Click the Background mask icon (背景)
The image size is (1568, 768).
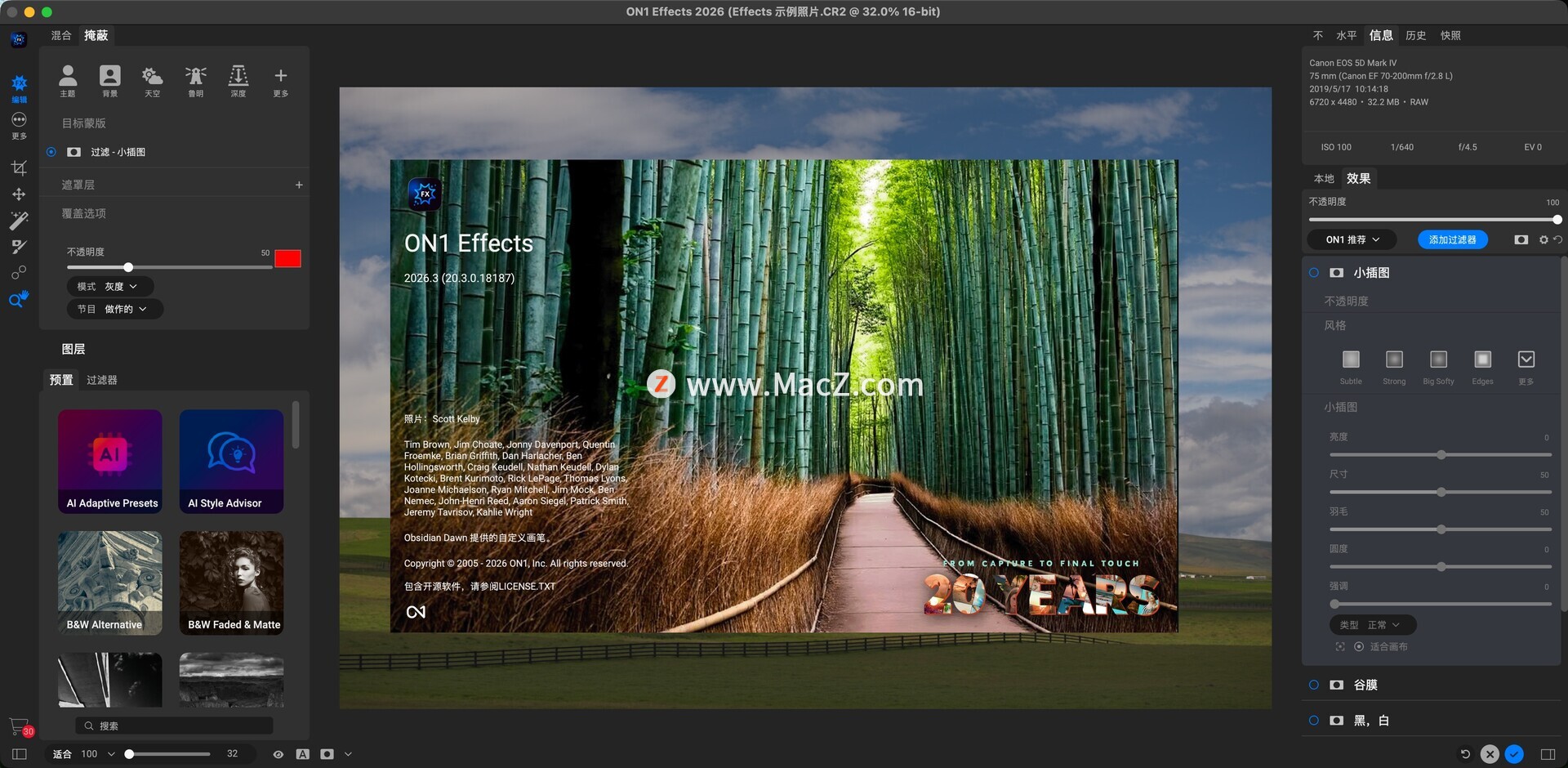tap(109, 80)
